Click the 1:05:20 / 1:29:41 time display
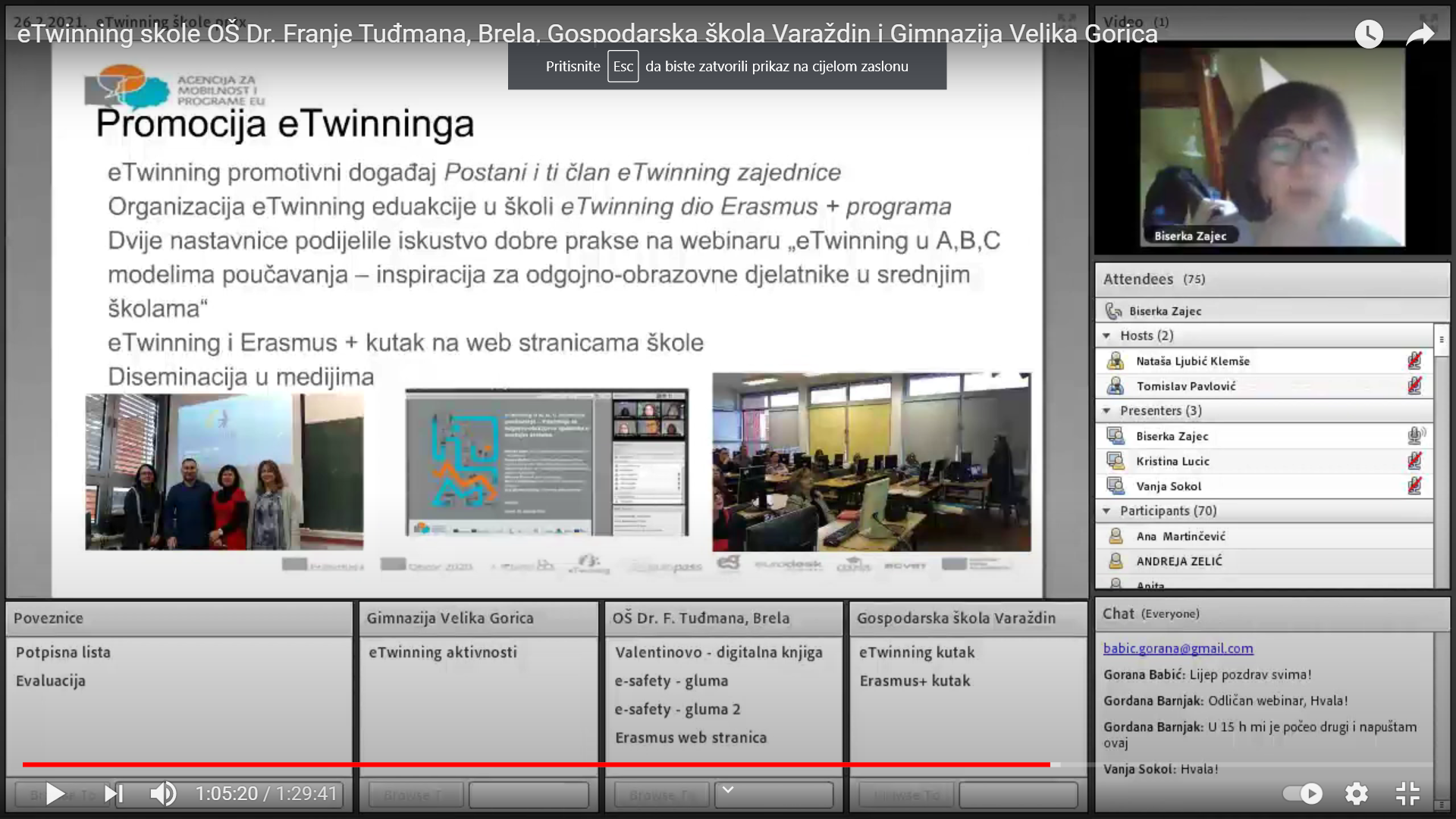1456x819 pixels. (266, 794)
